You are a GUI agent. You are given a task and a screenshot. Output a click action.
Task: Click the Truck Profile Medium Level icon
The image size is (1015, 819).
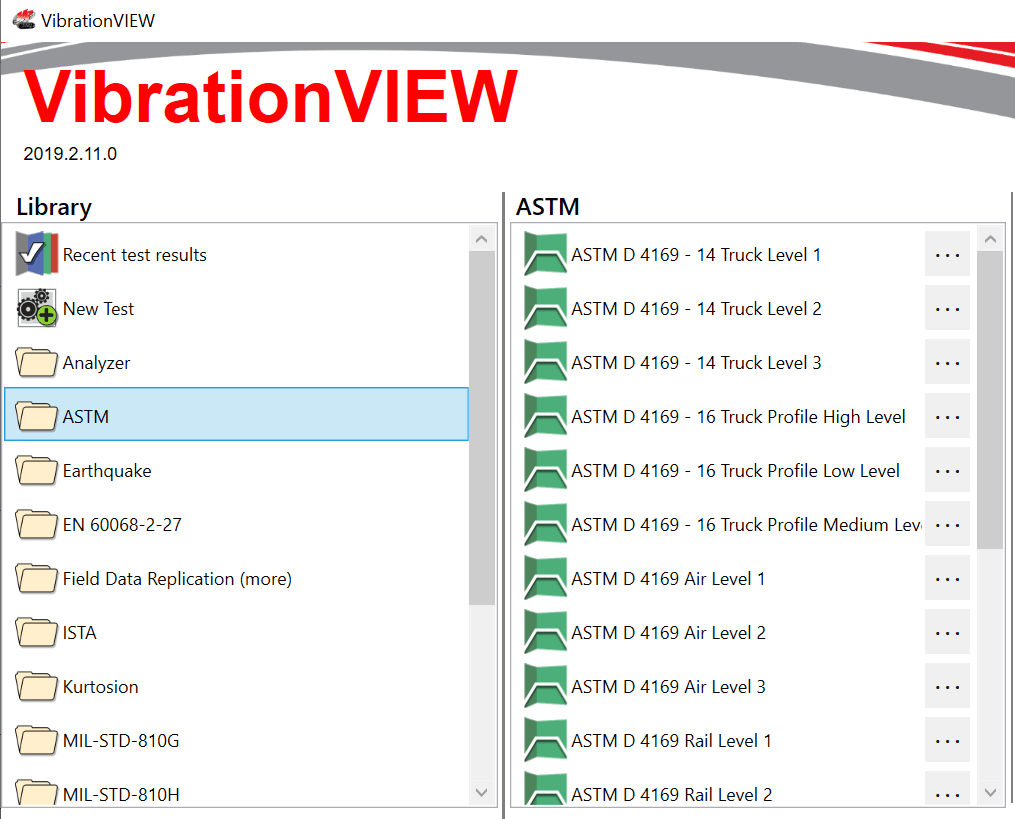point(546,524)
